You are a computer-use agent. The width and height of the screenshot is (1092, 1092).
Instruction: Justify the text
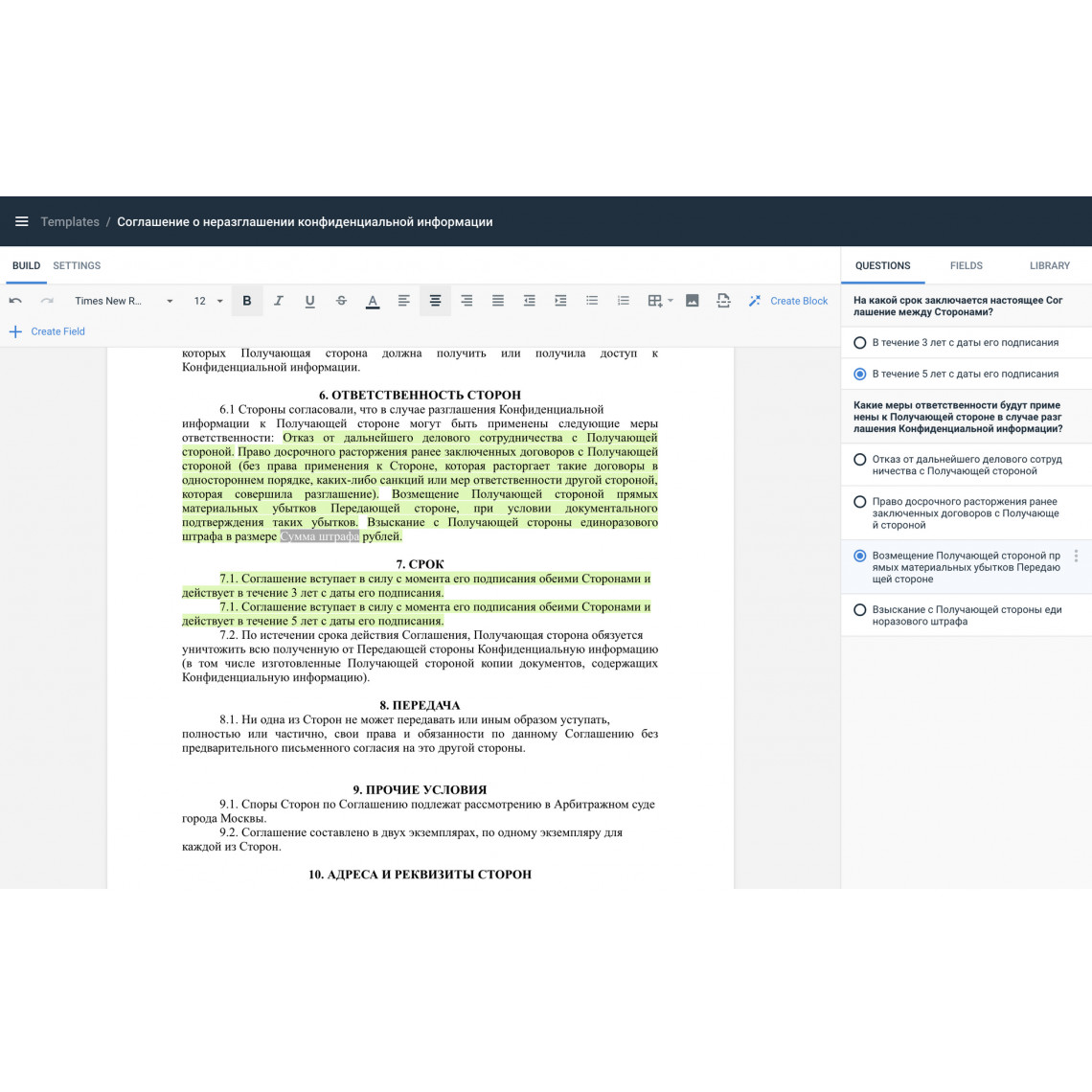pyautogui.click(x=498, y=301)
